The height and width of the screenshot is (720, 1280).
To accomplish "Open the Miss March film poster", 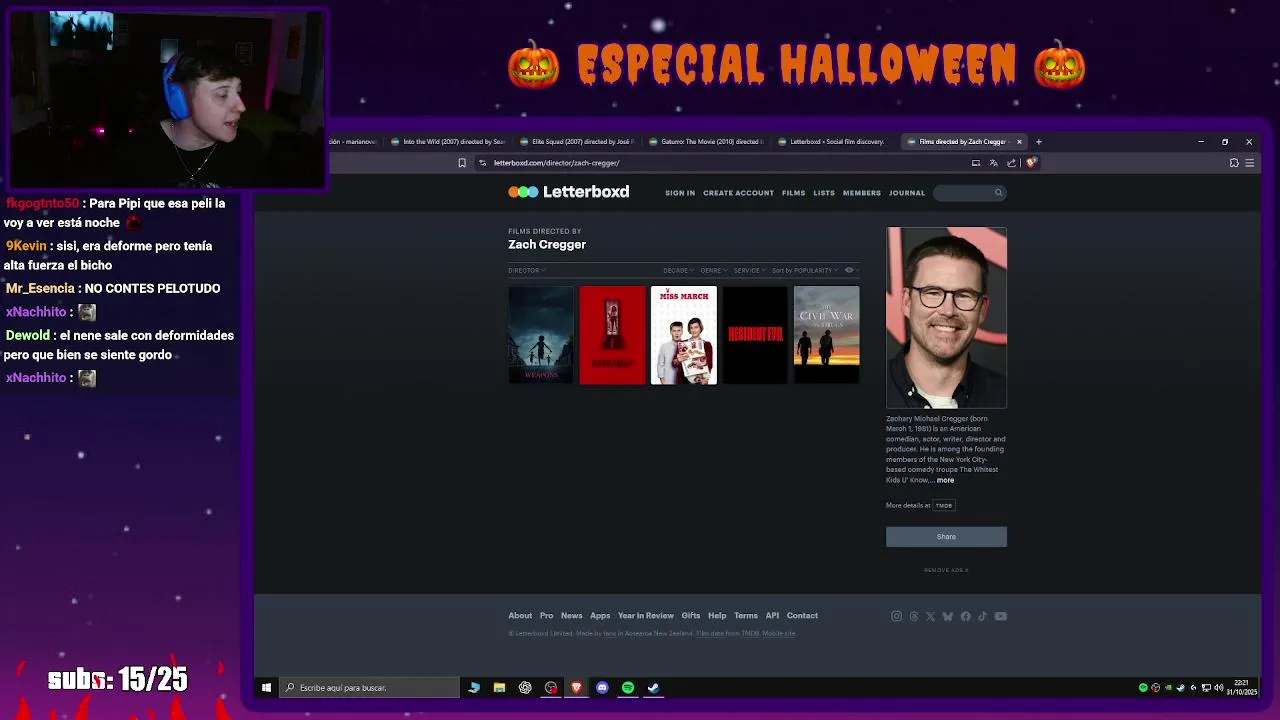I will pyautogui.click(x=684, y=335).
